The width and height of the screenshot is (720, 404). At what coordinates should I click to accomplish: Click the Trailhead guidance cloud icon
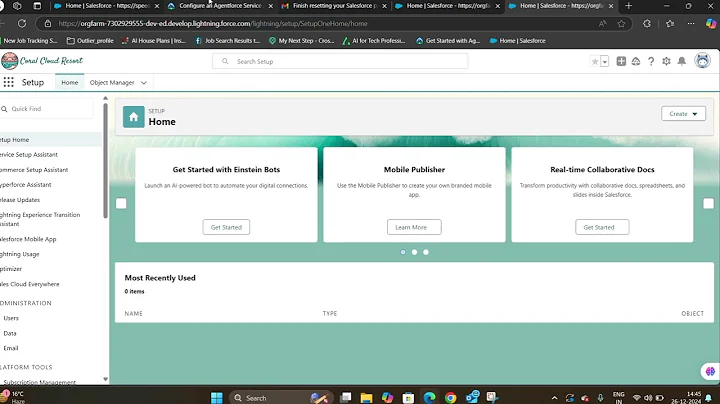[x=636, y=61]
